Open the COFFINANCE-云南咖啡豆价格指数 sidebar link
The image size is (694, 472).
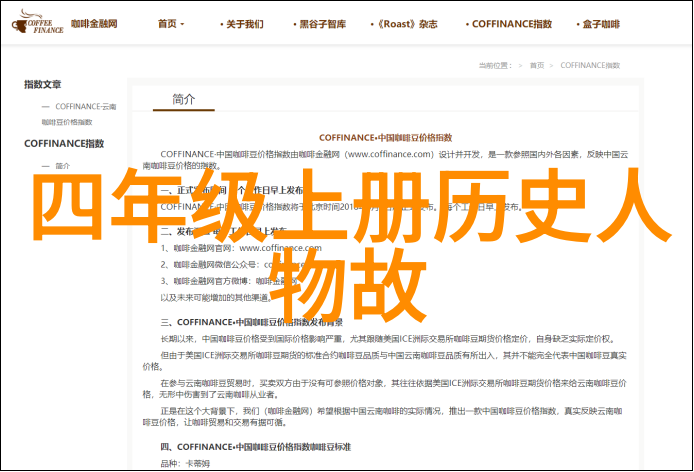79,114
